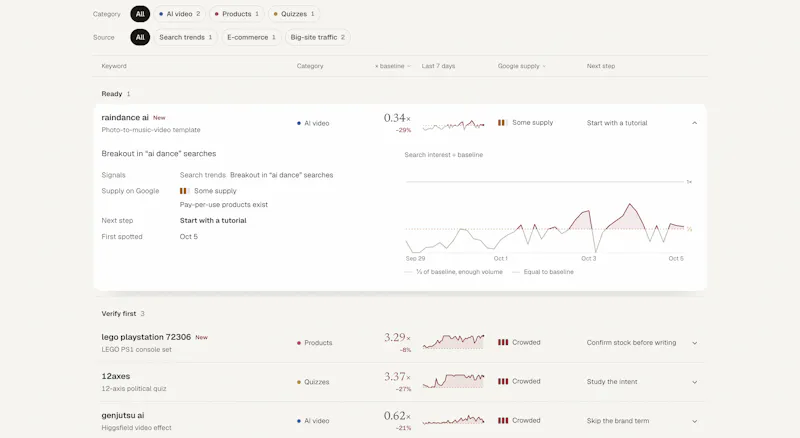The height and width of the screenshot is (438, 800).
Task: Filter by AI video category
Action: point(179,14)
